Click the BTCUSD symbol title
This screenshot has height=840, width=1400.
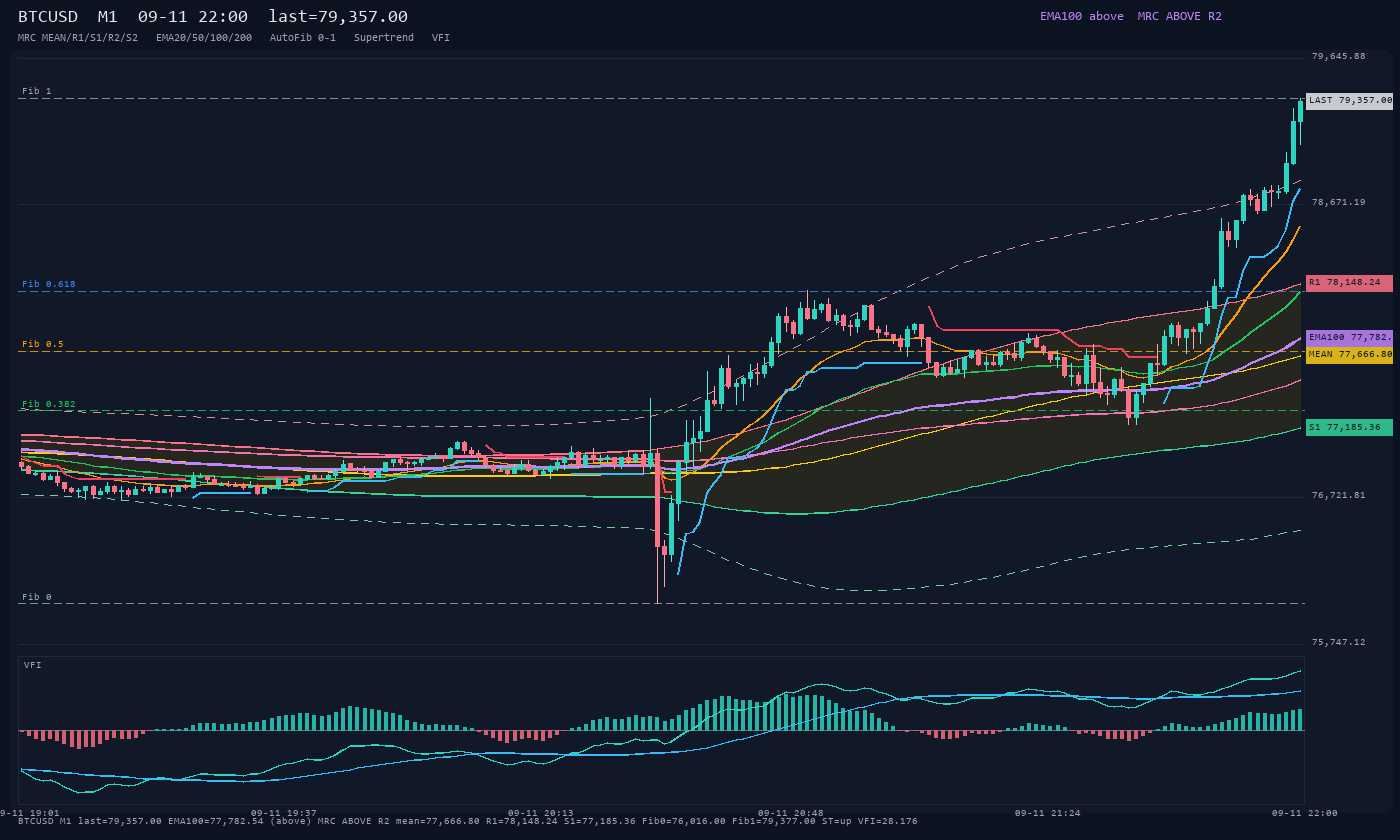(48, 16)
